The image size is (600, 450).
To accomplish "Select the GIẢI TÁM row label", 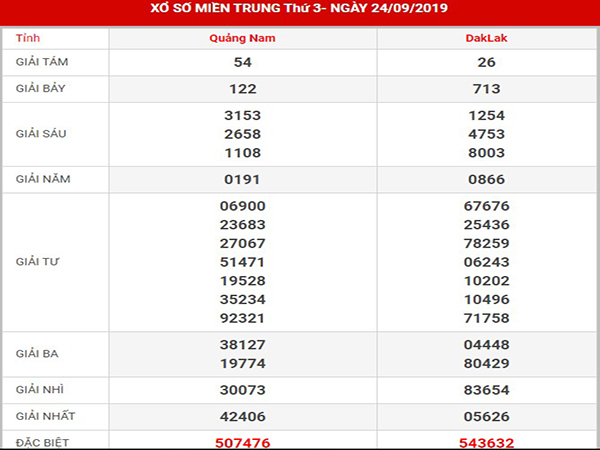I will pos(42,62).
